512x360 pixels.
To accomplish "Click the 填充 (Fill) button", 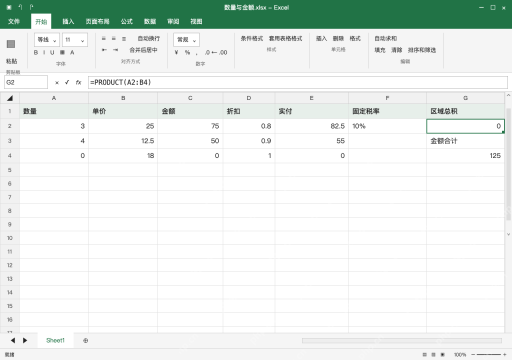I will [380, 50].
